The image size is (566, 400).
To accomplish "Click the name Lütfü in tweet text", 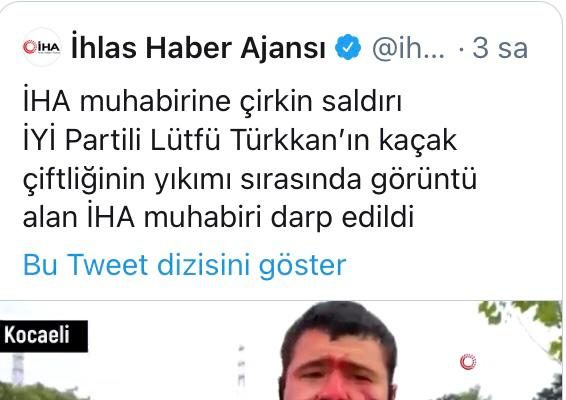I will point(185,140).
